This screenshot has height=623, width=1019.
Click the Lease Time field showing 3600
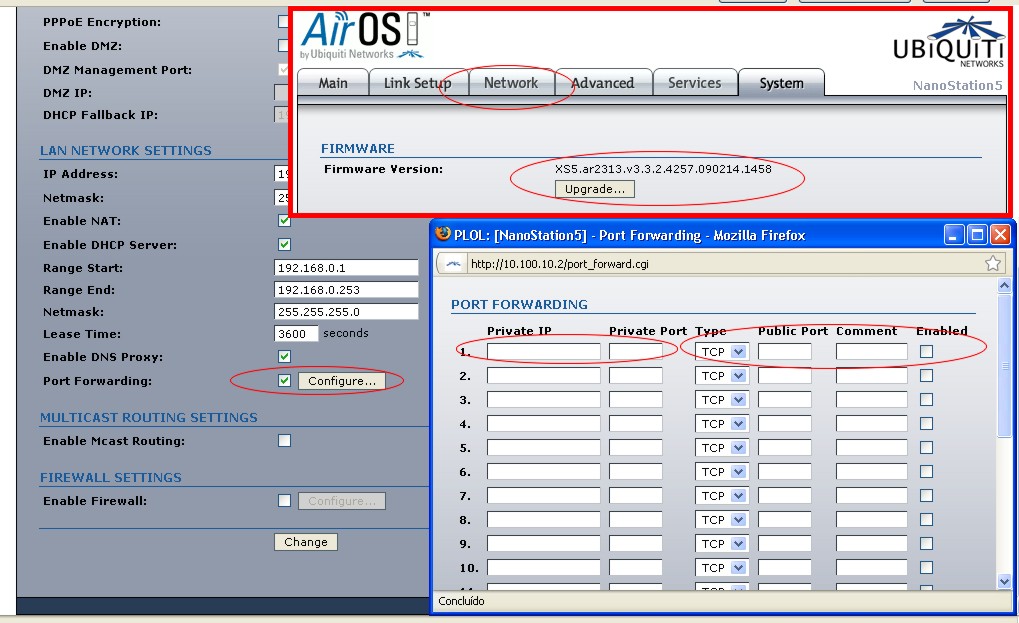296,333
